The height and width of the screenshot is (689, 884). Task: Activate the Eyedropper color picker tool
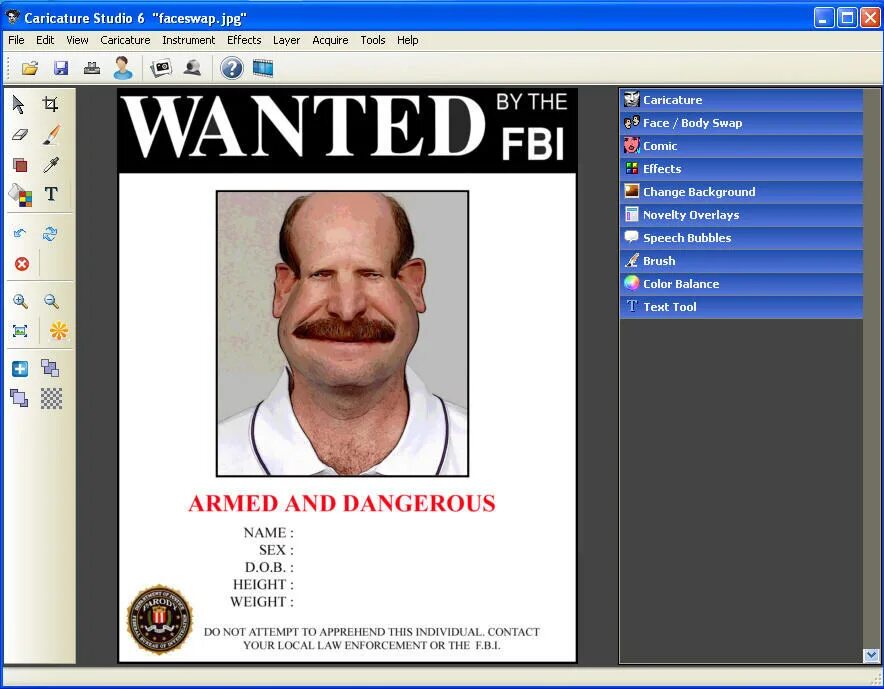tap(51, 165)
